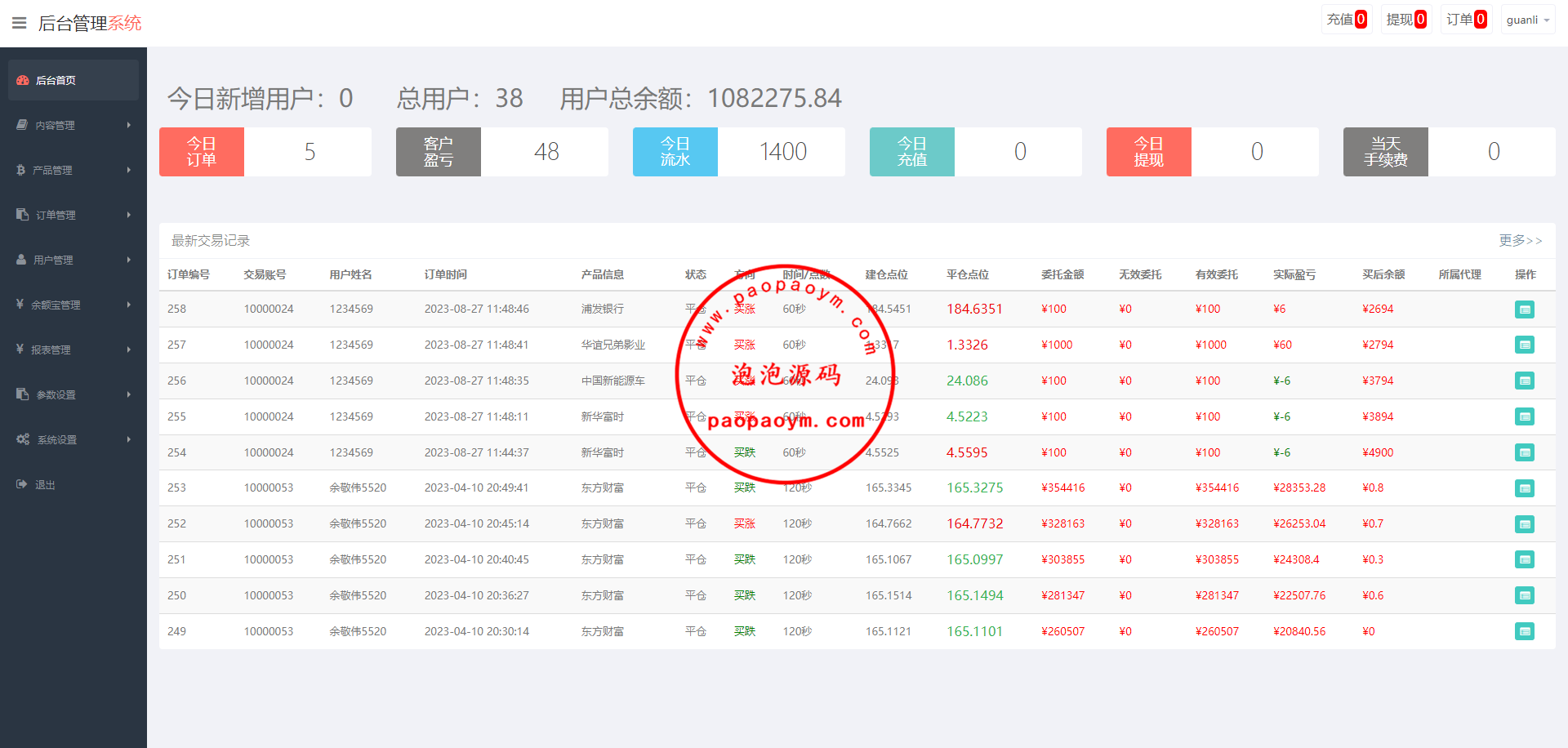Select 余额宝管理 in the sidebar
The width and height of the screenshot is (1568, 748).
pyautogui.click(x=56, y=305)
